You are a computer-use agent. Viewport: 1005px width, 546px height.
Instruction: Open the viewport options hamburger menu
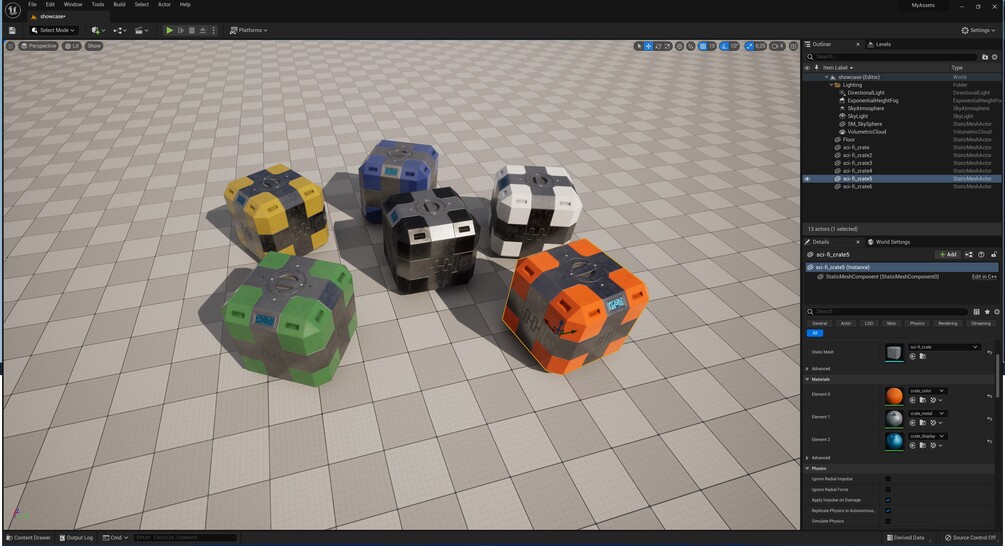pyautogui.click(x=10, y=46)
